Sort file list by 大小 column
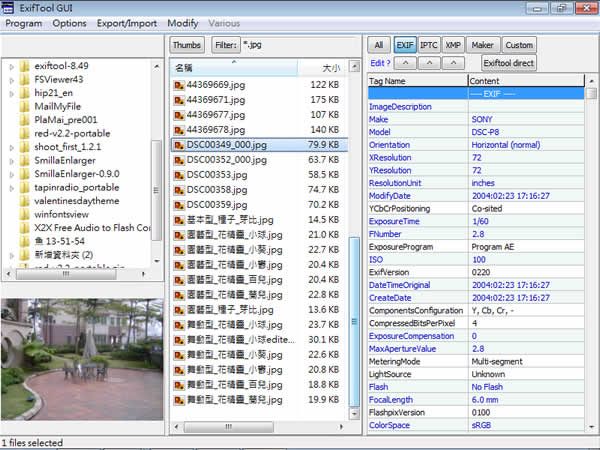Image resolution: width=600 pixels, height=450 pixels. pos(323,68)
